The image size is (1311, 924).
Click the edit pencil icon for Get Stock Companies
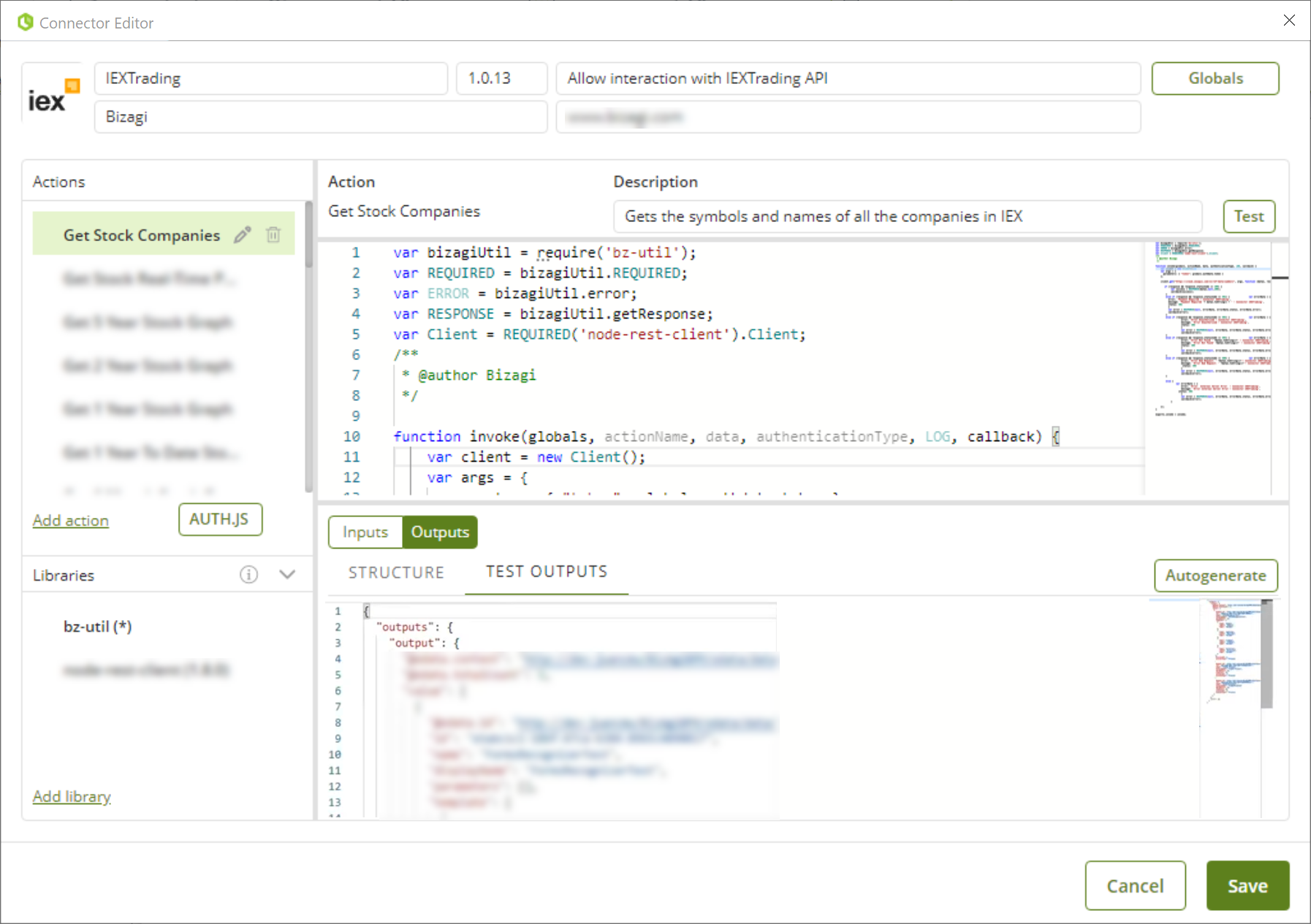click(243, 234)
